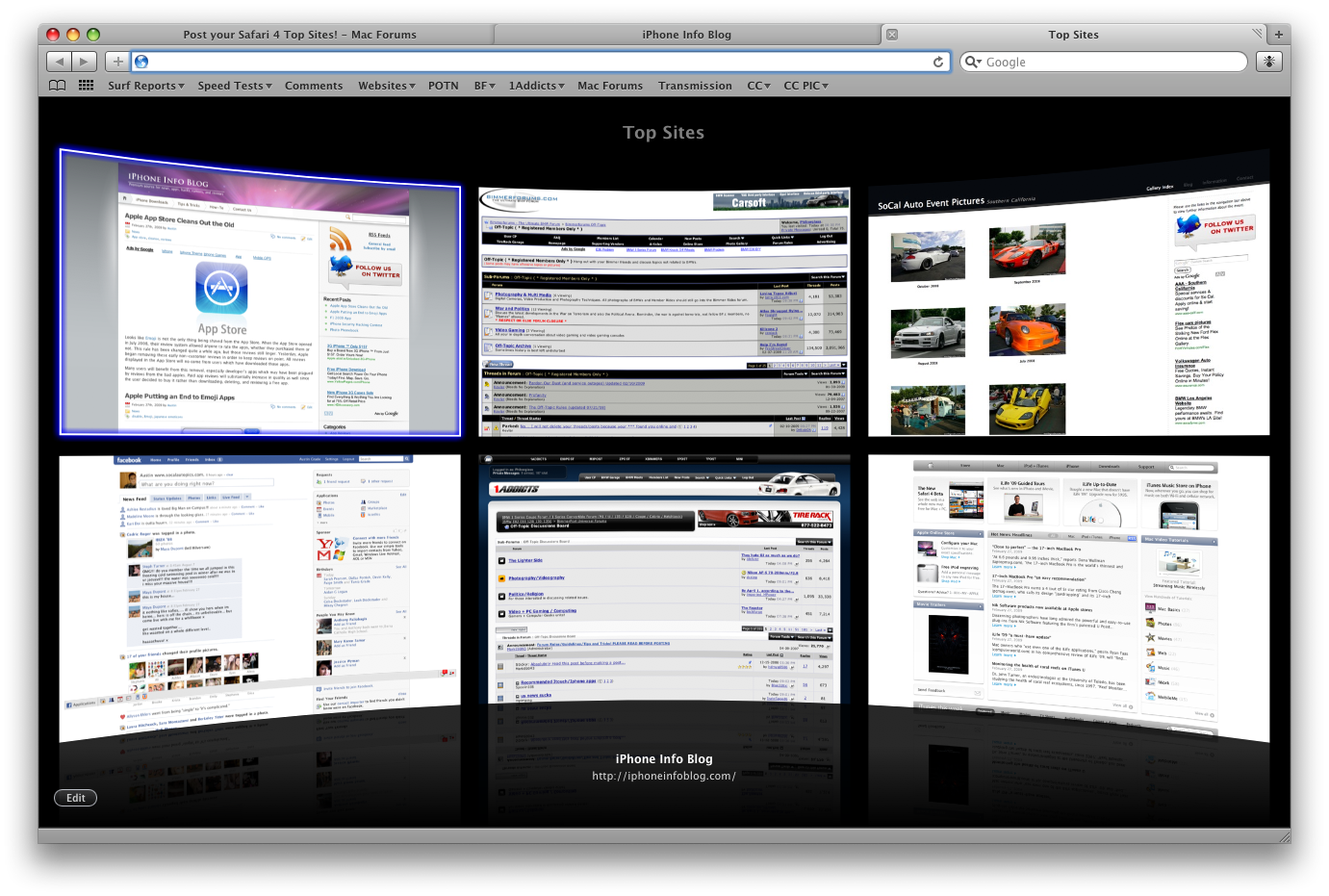Screen dimensions: 1329x896
Task: Open the bug report toolbar button
Action: [1269, 62]
